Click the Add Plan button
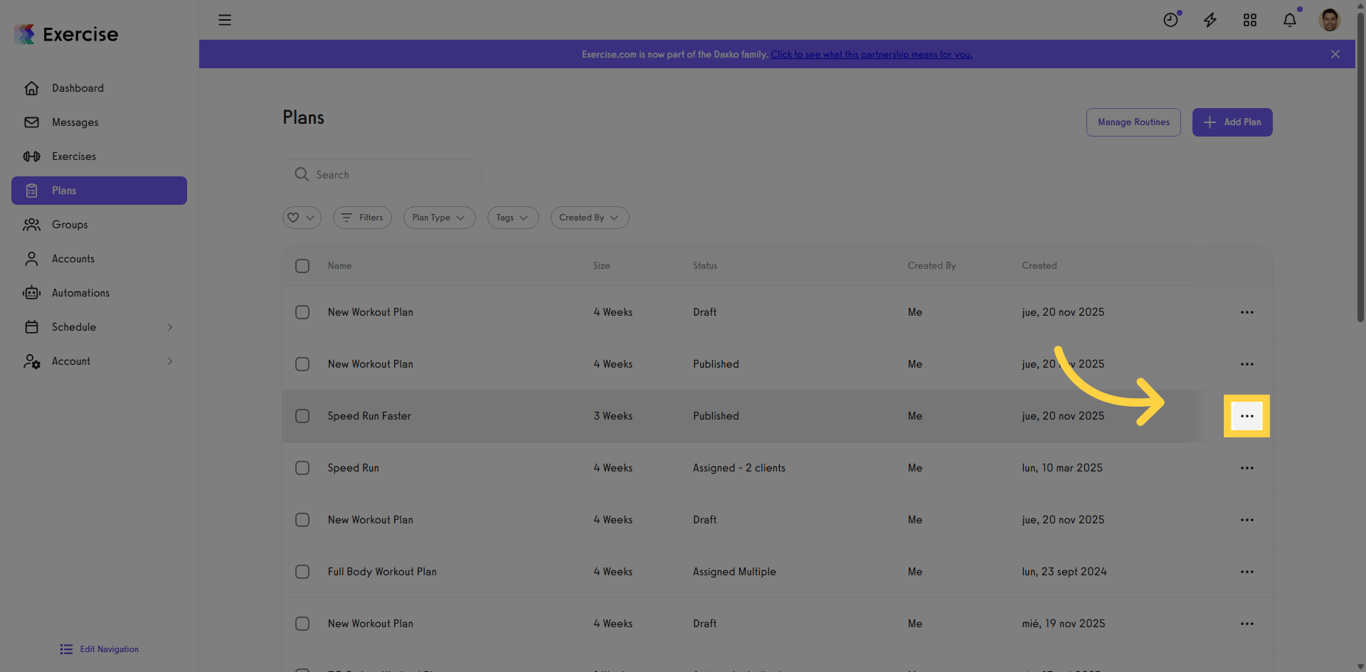 [1232, 122]
